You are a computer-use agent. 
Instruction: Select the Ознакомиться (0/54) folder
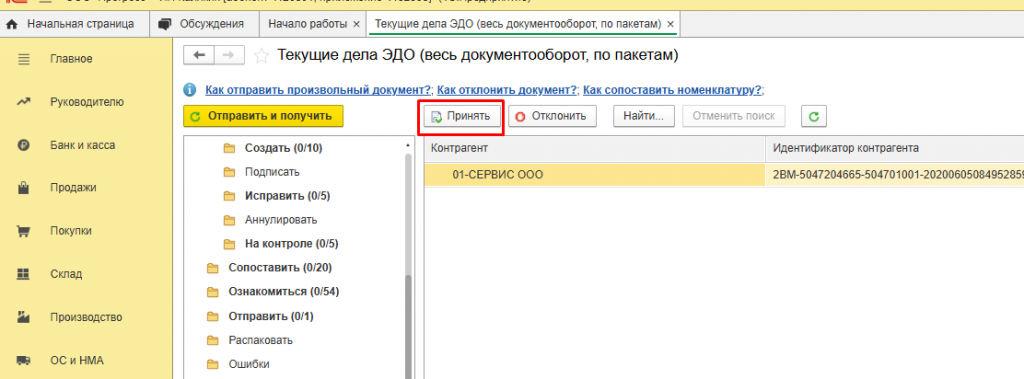click(283, 291)
